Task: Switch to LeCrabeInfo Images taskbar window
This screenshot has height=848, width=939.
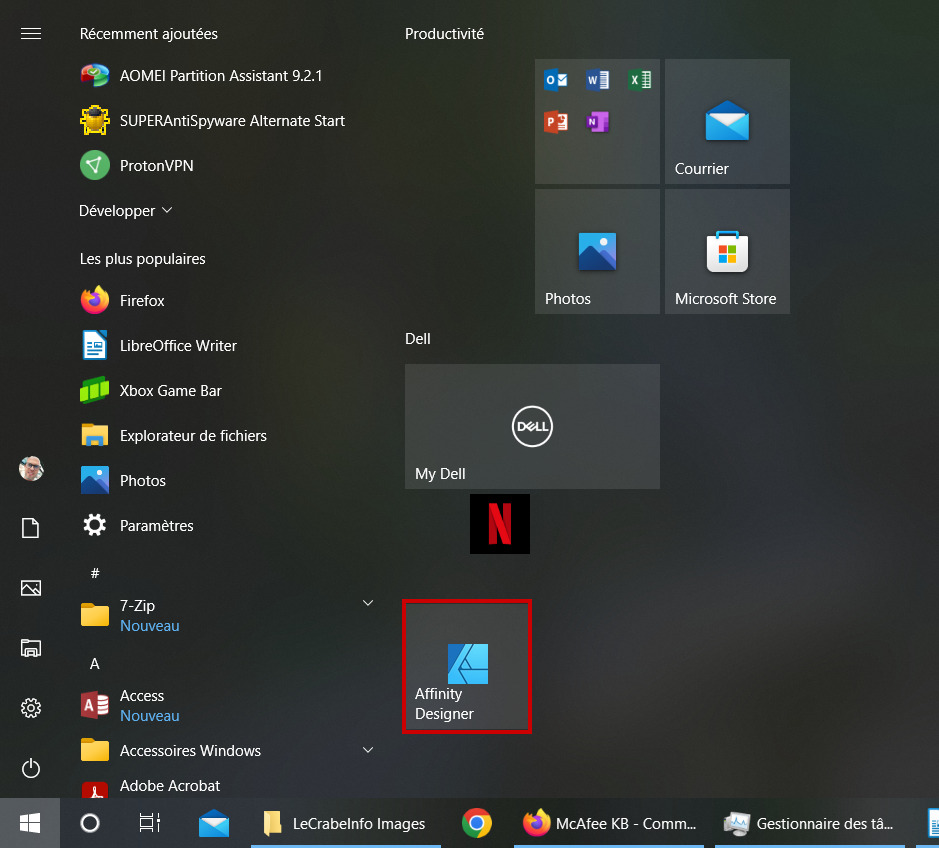Action: 346,823
